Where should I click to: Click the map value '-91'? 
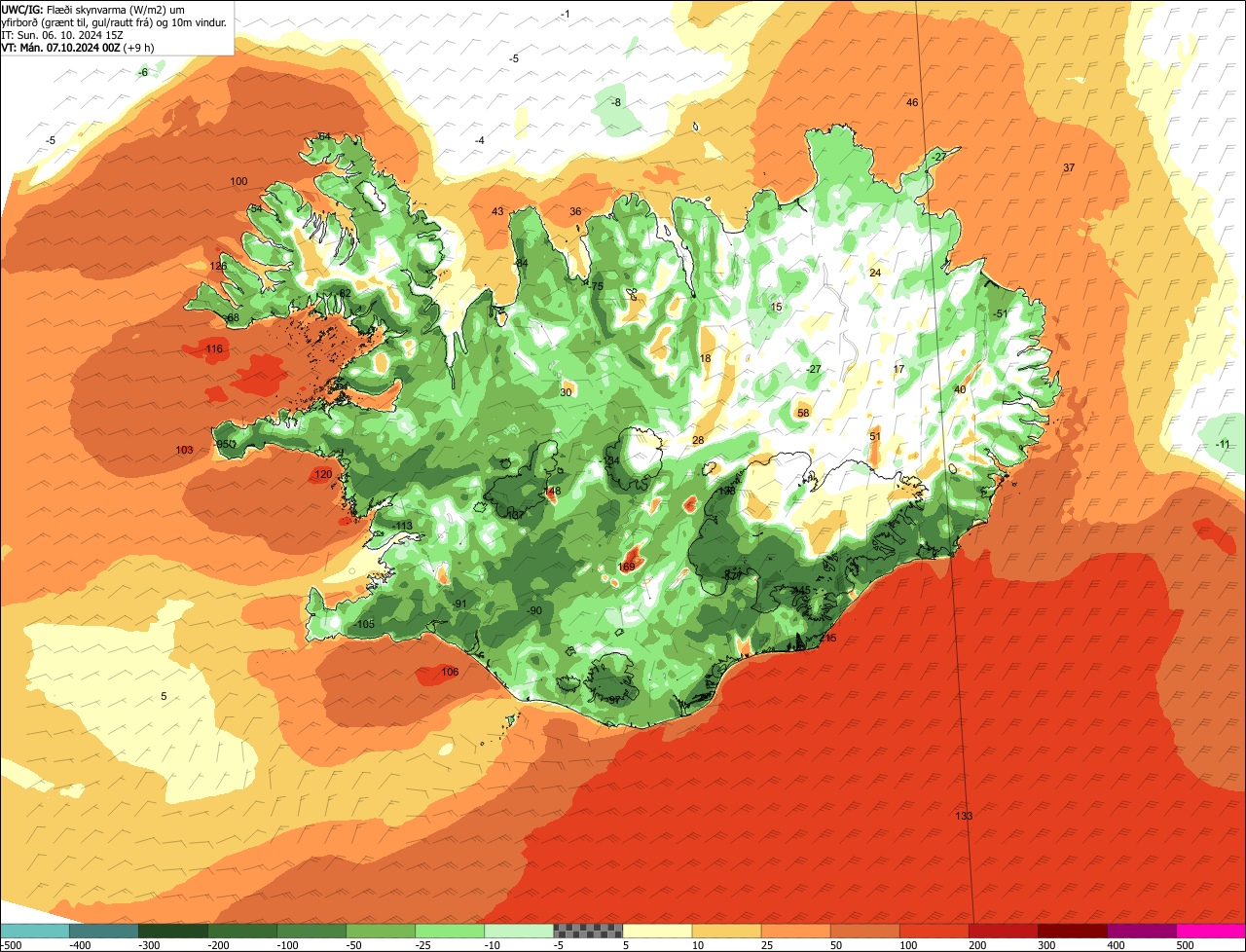click(460, 604)
